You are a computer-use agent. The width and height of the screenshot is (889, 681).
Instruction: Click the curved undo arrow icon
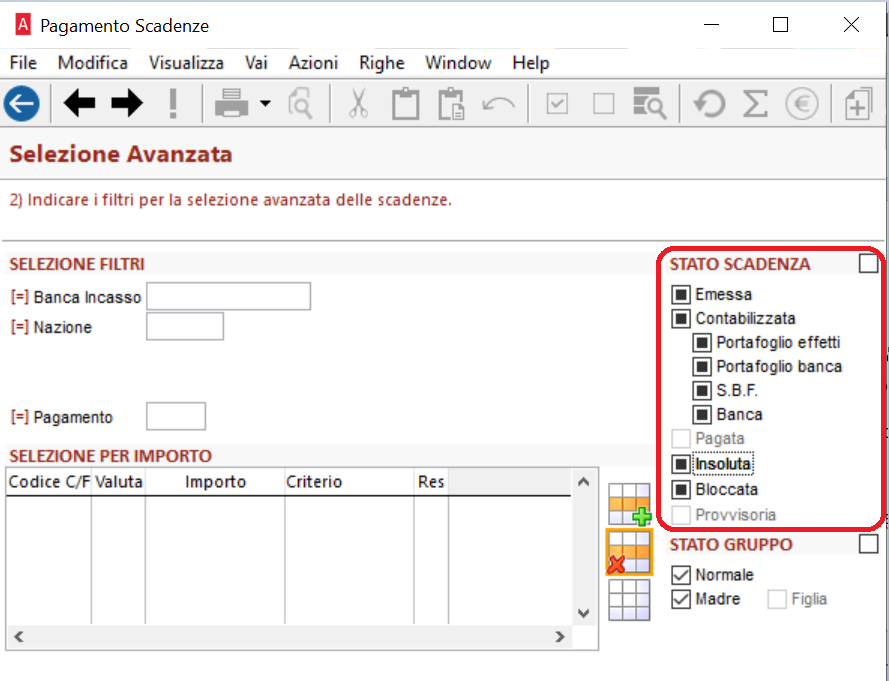tap(498, 105)
